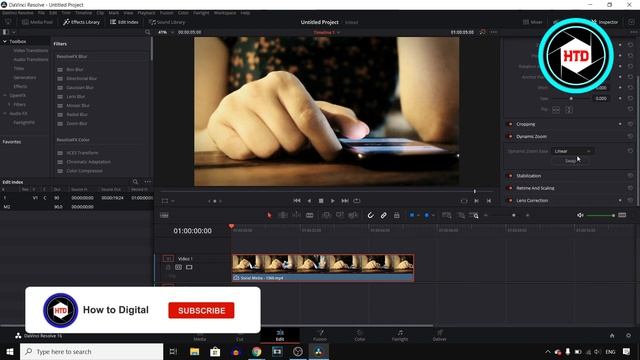Toggle the Dynamic Zoom enable switch
640x360 pixels.
(x=510, y=136)
